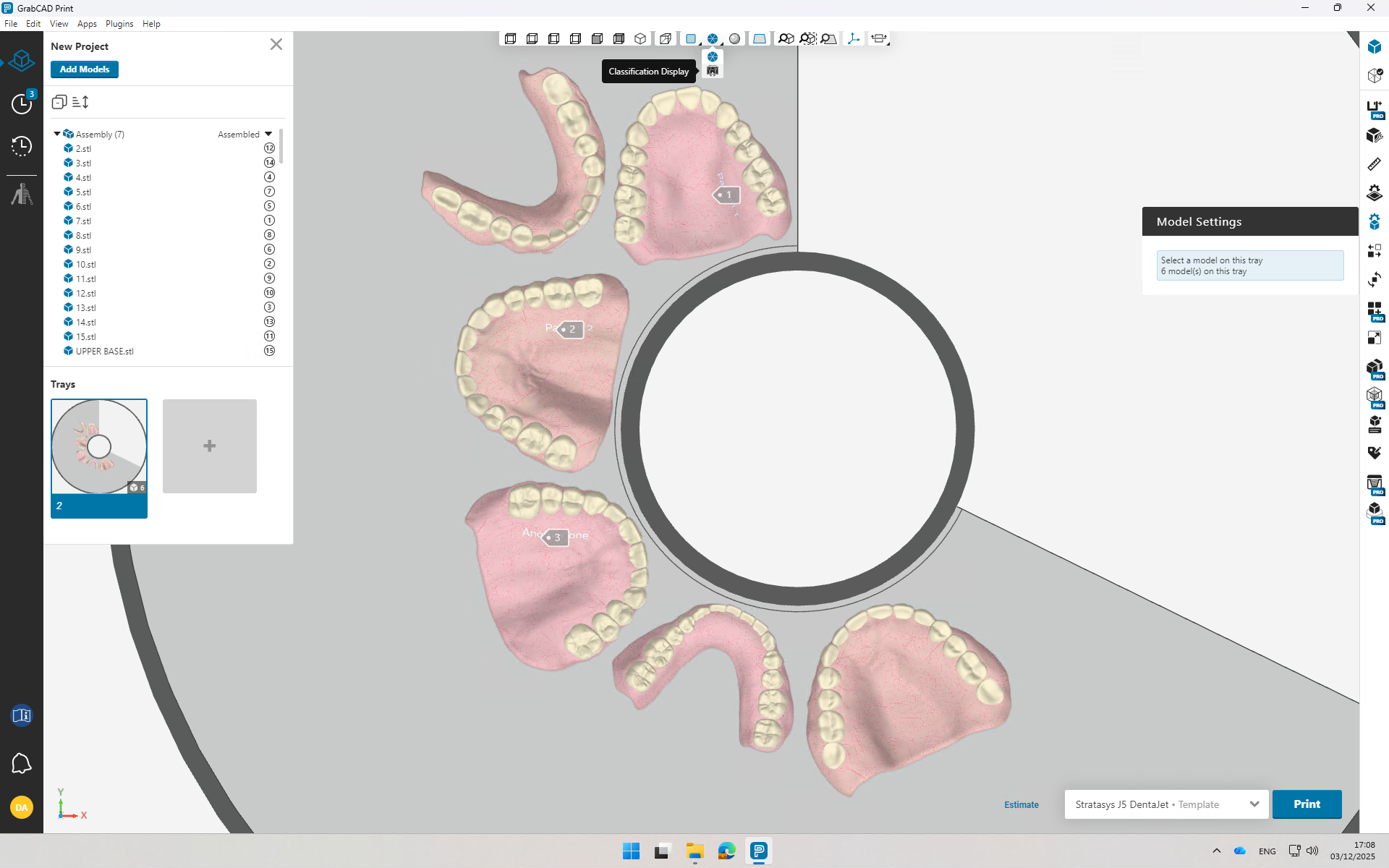Click the Estimate link
Viewport: 1389px width, 868px height.
(1021, 804)
